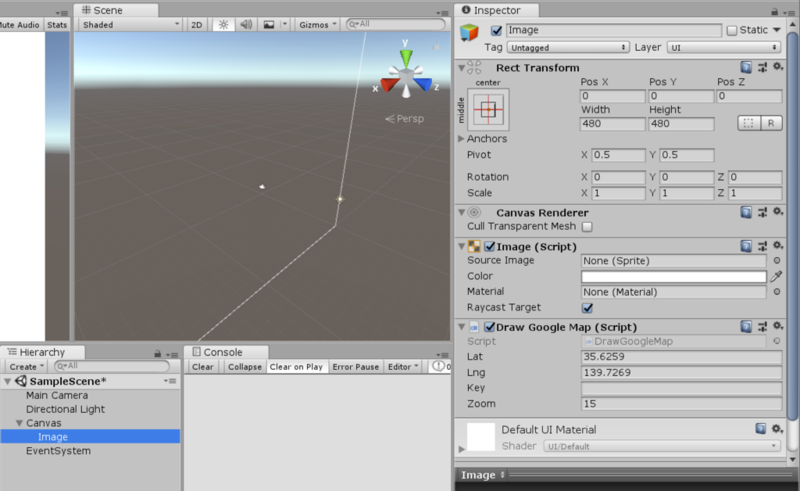Open the Console Editor dropdown
Screen dimensions: 800x491
coord(402,366)
